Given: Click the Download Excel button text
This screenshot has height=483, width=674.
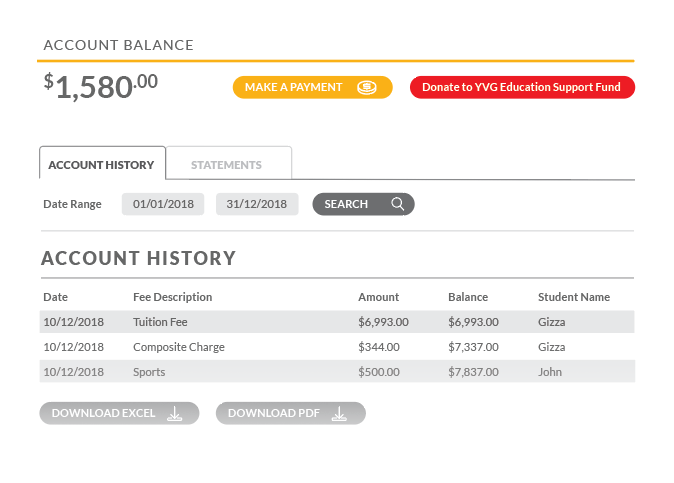Looking at the screenshot, I should click(x=103, y=414).
